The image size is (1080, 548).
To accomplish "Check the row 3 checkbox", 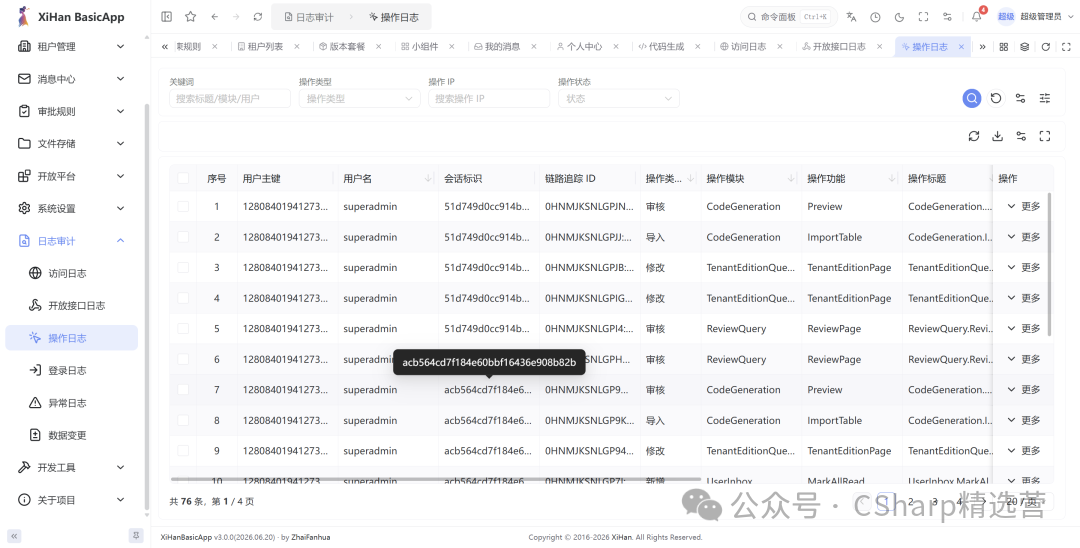I will pos(183,268).
